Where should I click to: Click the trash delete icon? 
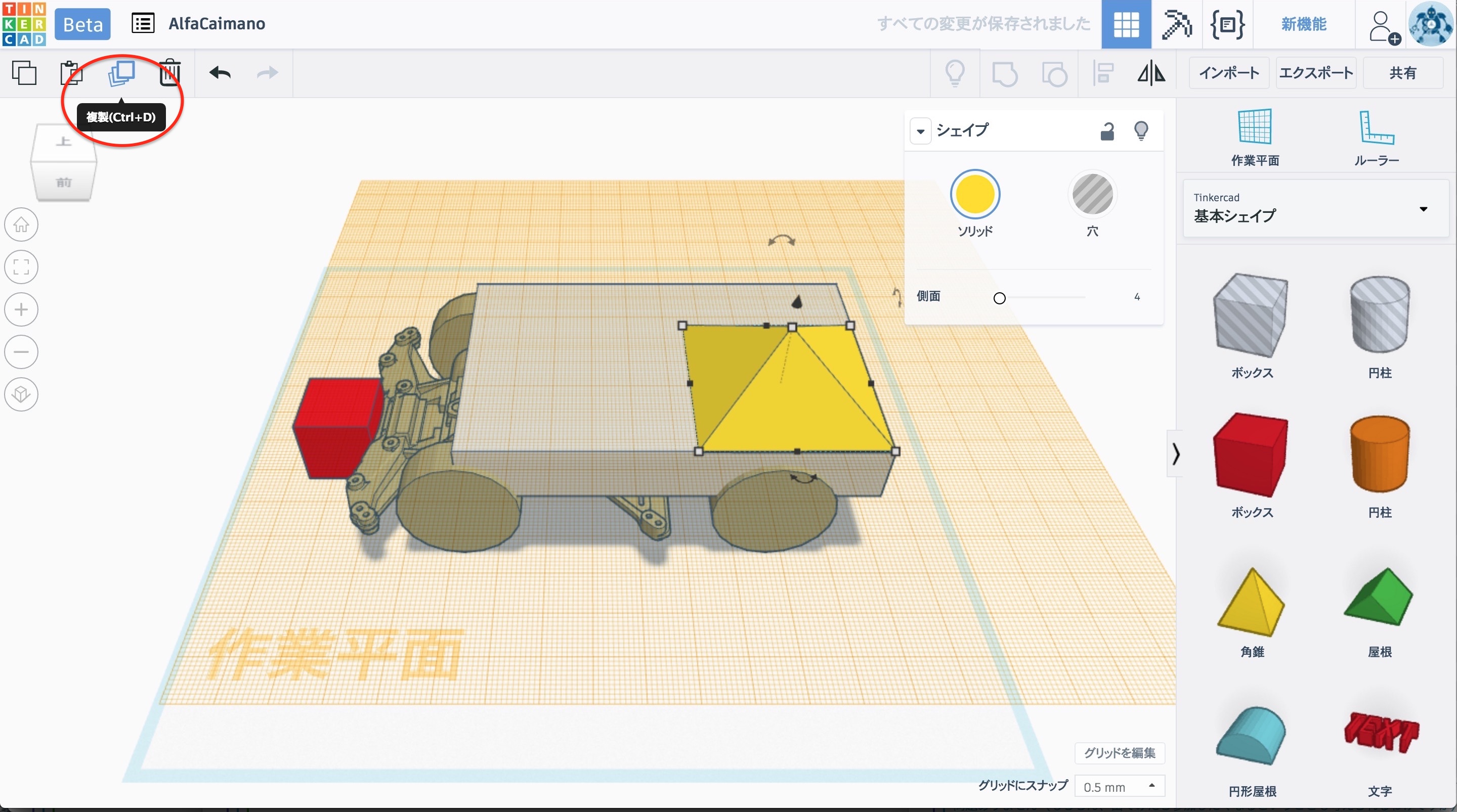click(169, 73)
